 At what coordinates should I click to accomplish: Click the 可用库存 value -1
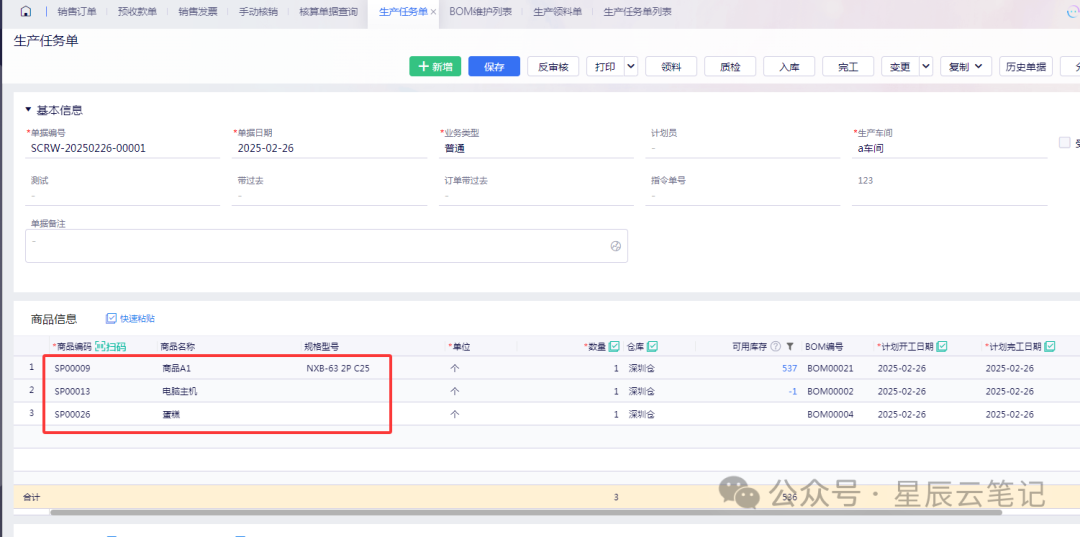coord(793,391)
